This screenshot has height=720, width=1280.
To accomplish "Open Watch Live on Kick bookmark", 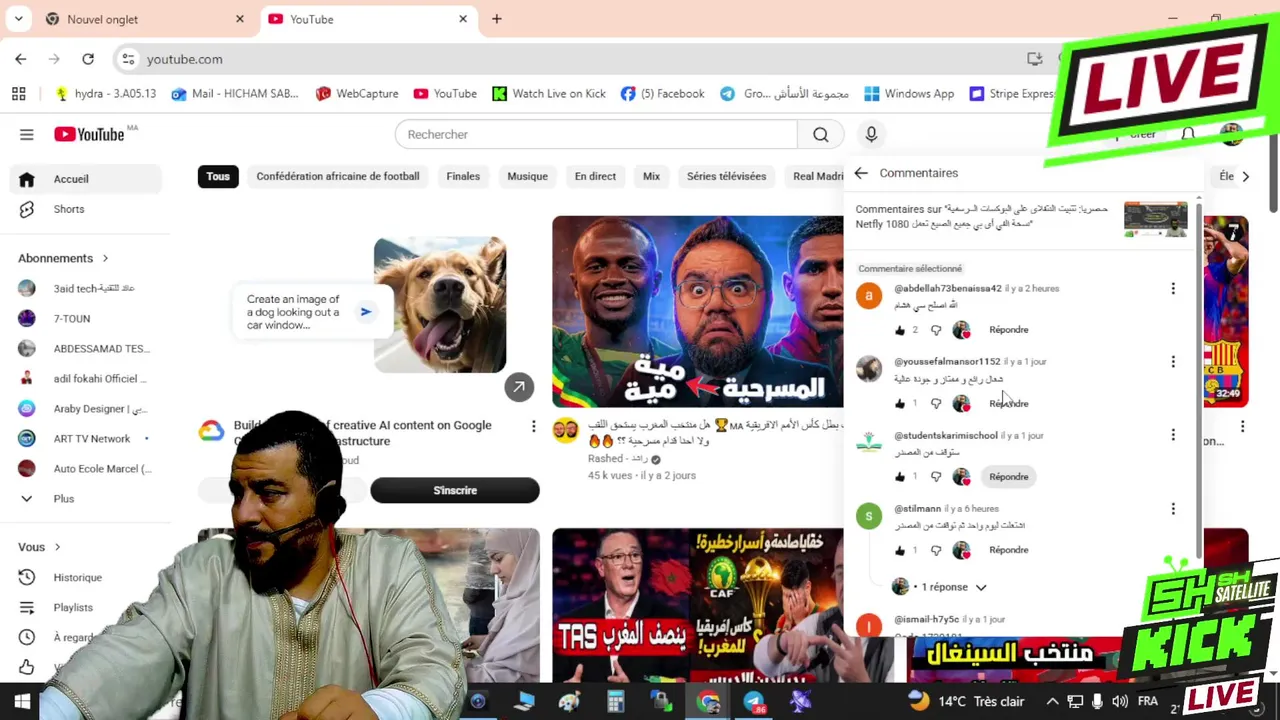I will click(549, 93).
